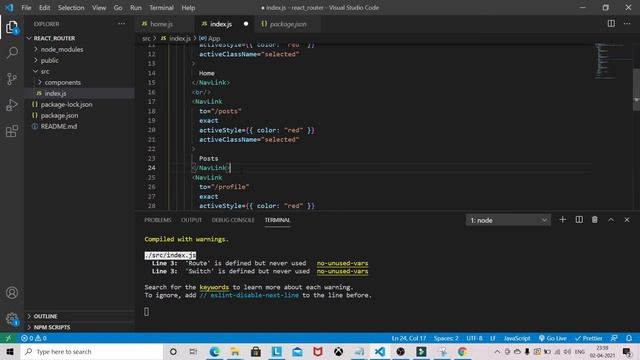
Task: Kill terminal with trash icon
Action: [x=595, y=220]
